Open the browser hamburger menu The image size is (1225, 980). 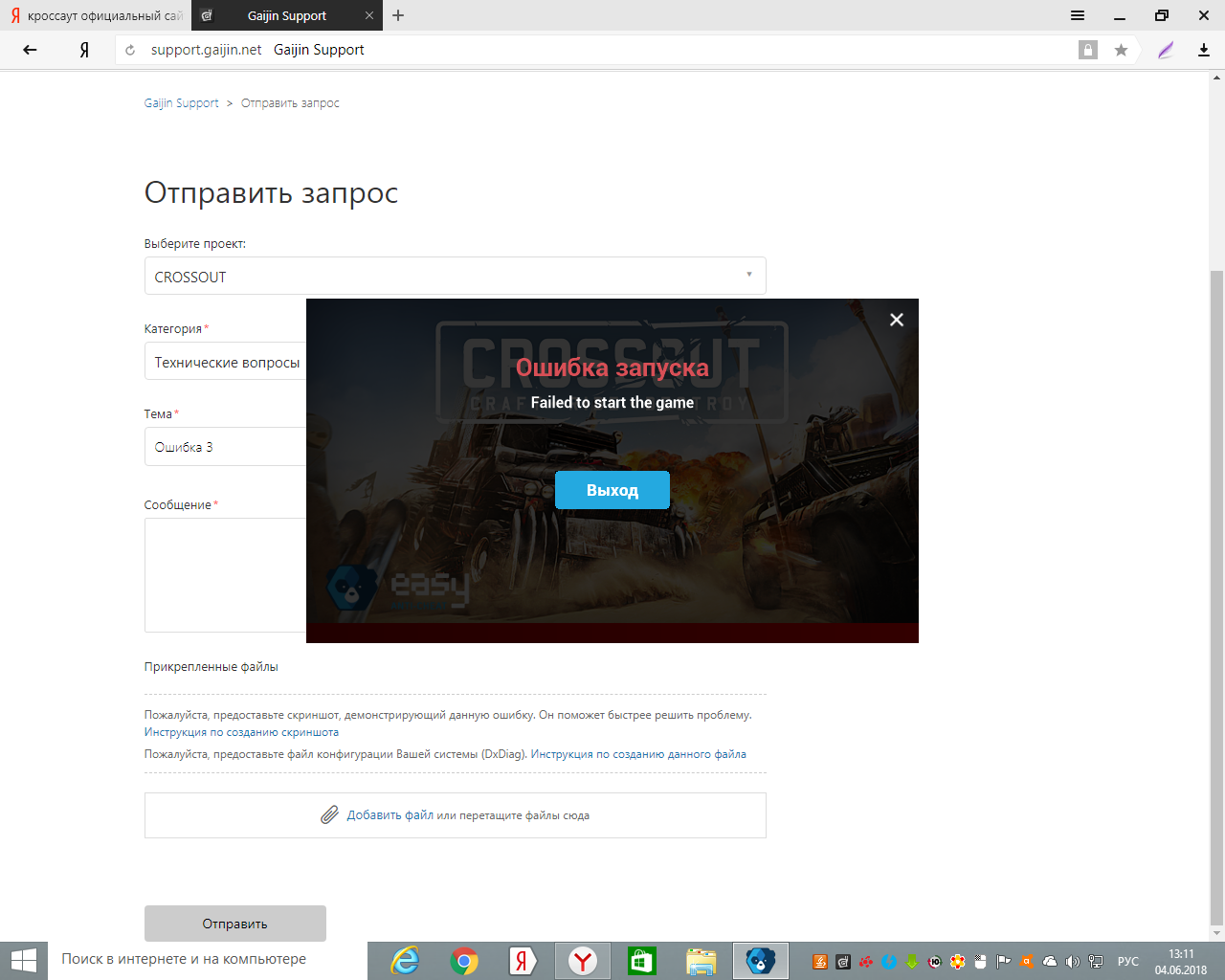pyautogui.click(x=1078, y=15)
